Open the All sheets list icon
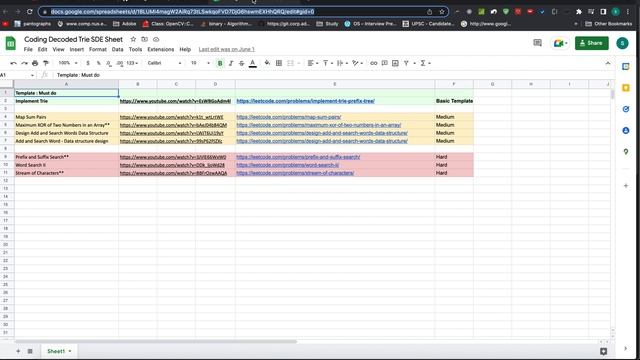Screen dimensions: 640x360 [30, 351]
